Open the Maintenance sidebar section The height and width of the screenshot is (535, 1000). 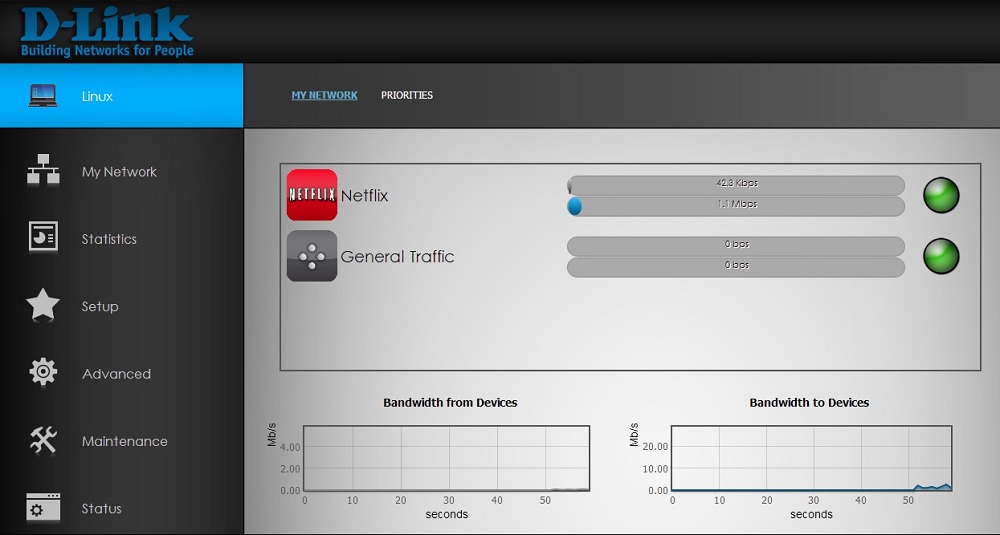click(x=121, y=441)
